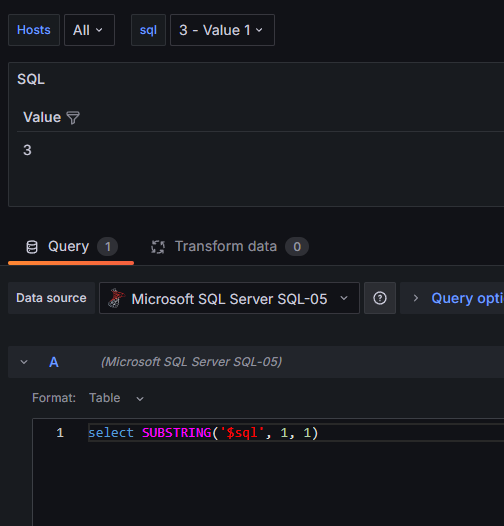Open the Microsoft SQL Server SQL-05 selector
The image size is (504, 526).
230,298
